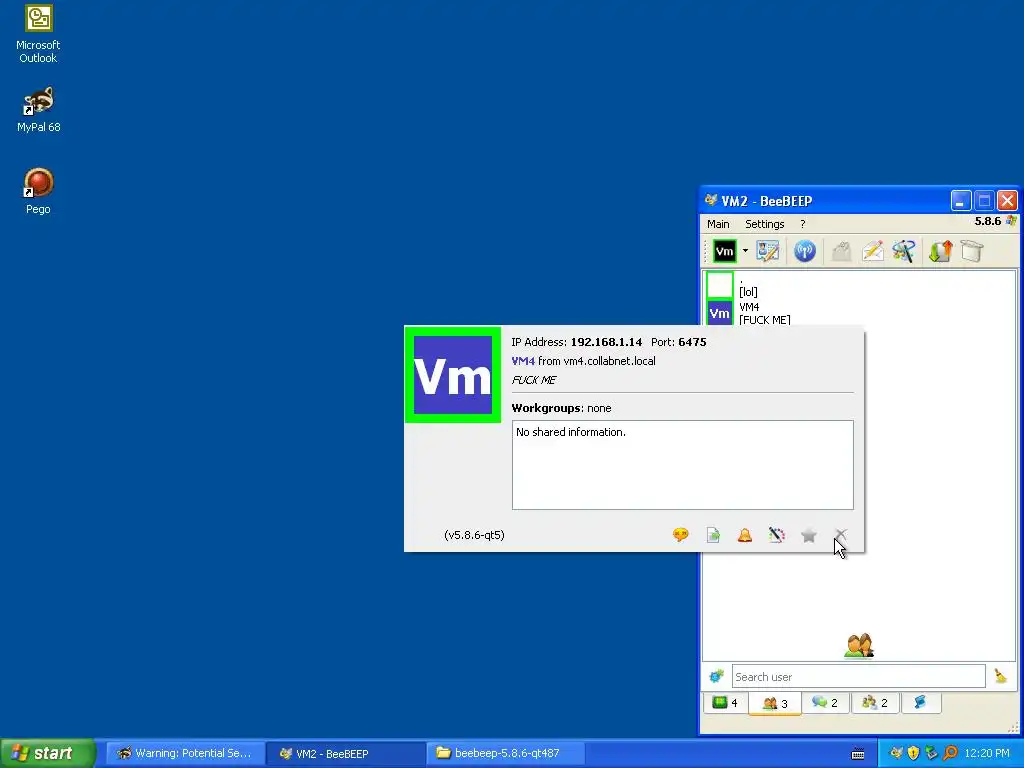The height and width of the screenshot is (768, 1024).
Task: Click VM2 - BeeBEEP taskbar button
Action: pos(346,753)
